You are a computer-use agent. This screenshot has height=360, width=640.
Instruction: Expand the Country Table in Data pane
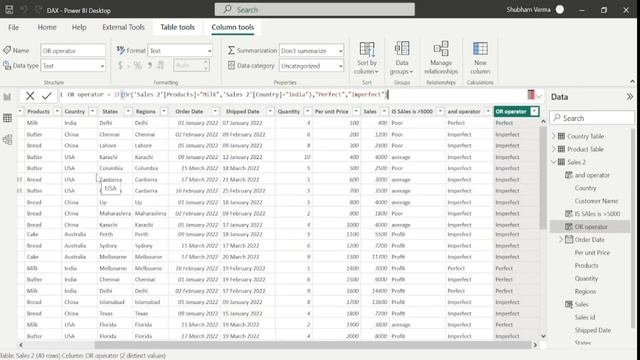[x=554, y=136]
